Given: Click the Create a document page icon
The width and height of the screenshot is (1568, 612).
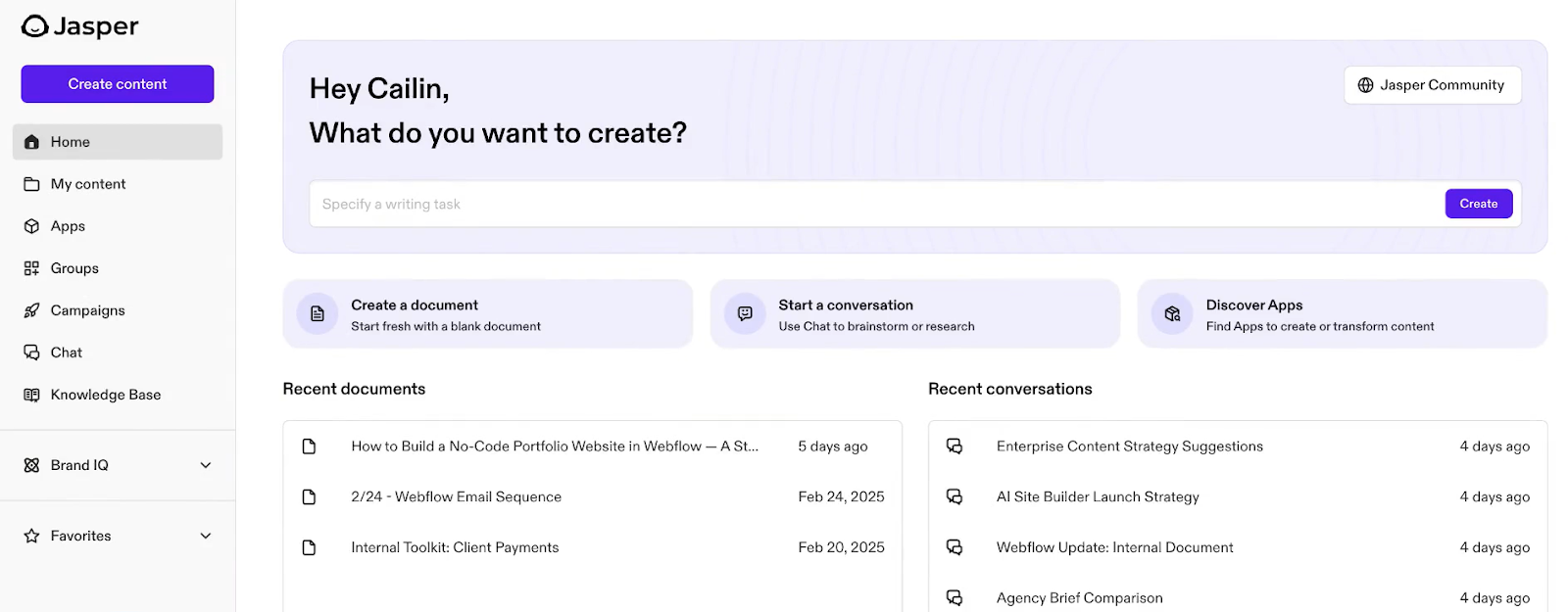Looking at the screenshot, I should [x=318, y=314].
